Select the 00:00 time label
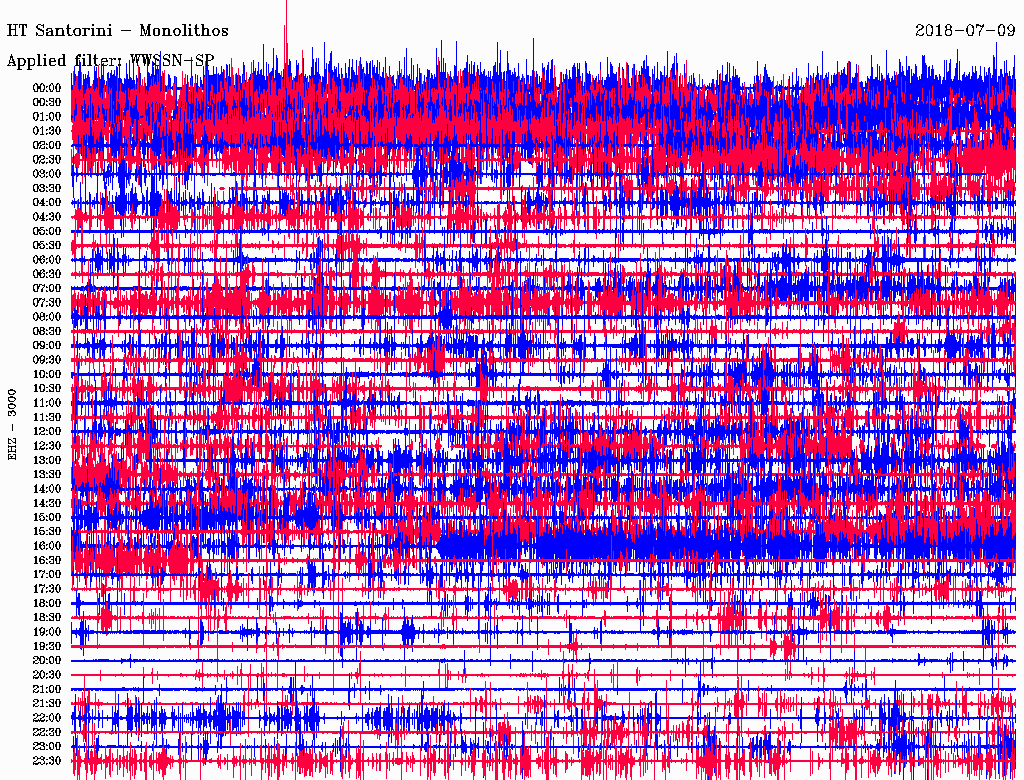This screenshot has width=1024, height=780. [x=47, y=88]
